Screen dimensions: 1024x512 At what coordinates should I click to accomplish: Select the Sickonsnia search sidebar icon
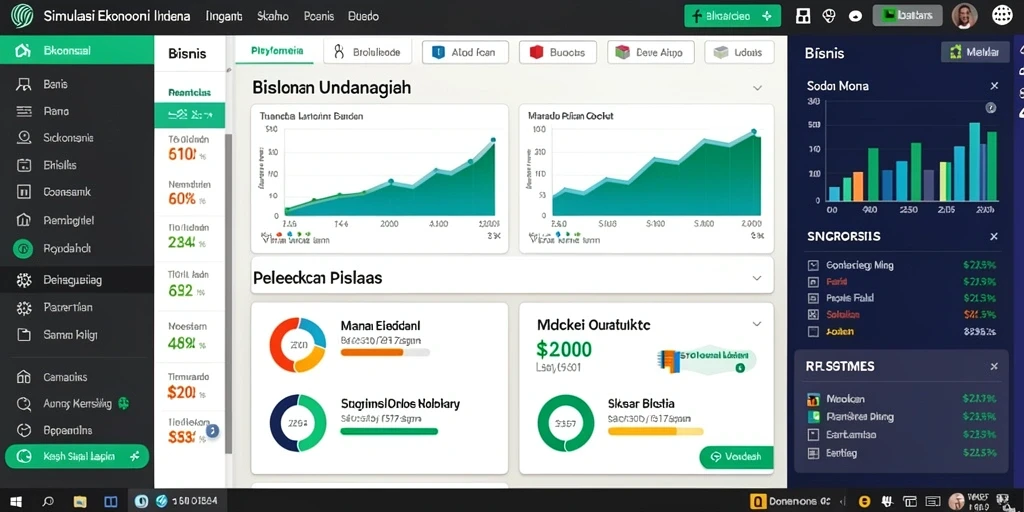click(x=24, y=138)
